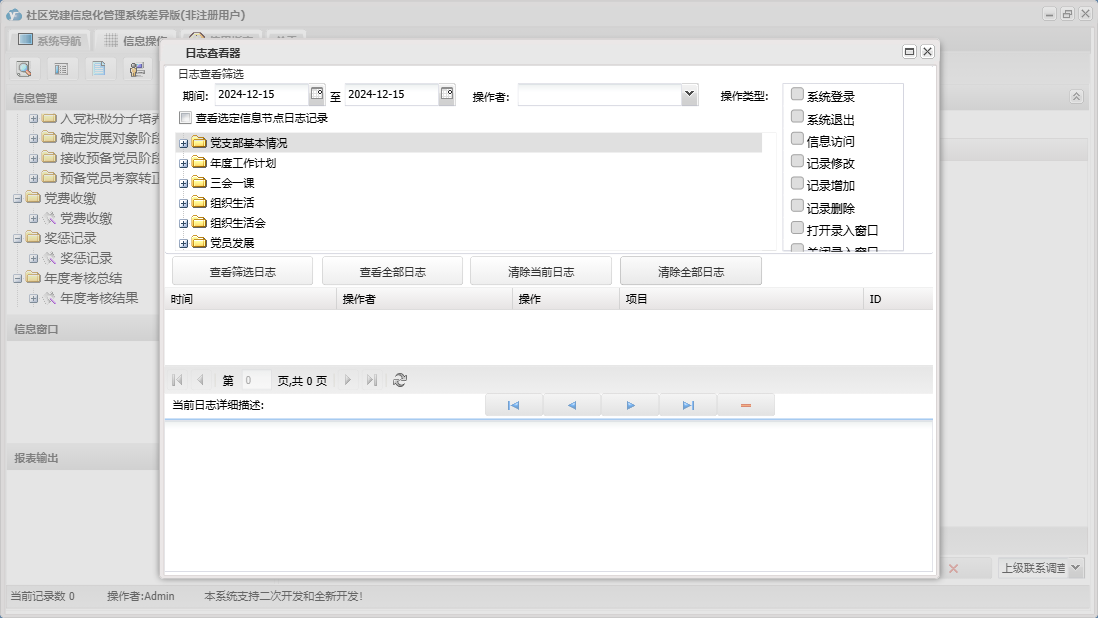The image size is (1098, 618).
Task: Open the end date calendar picker
Action: [447, 94]
